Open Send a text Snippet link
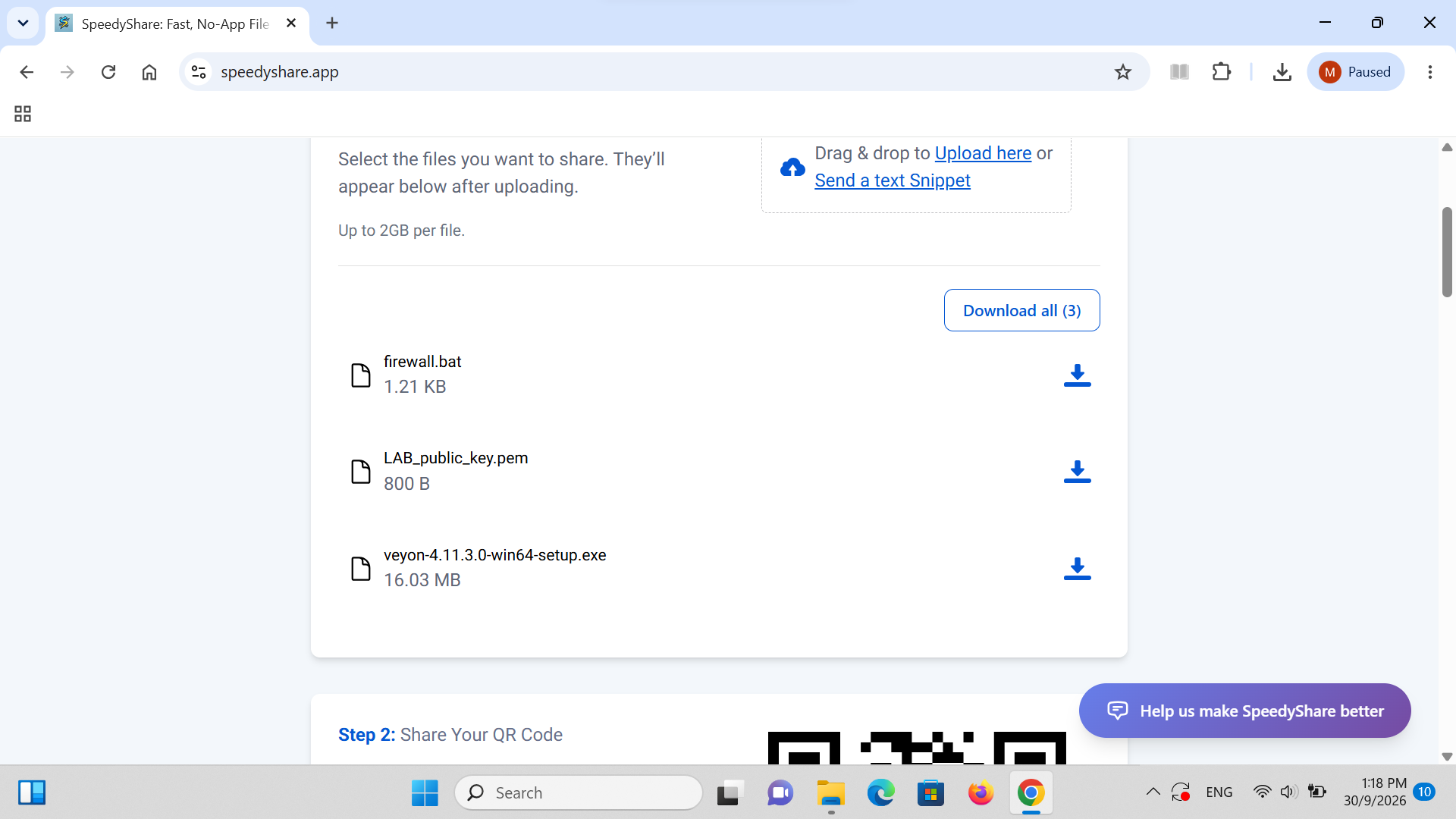 tap(893, 180)
